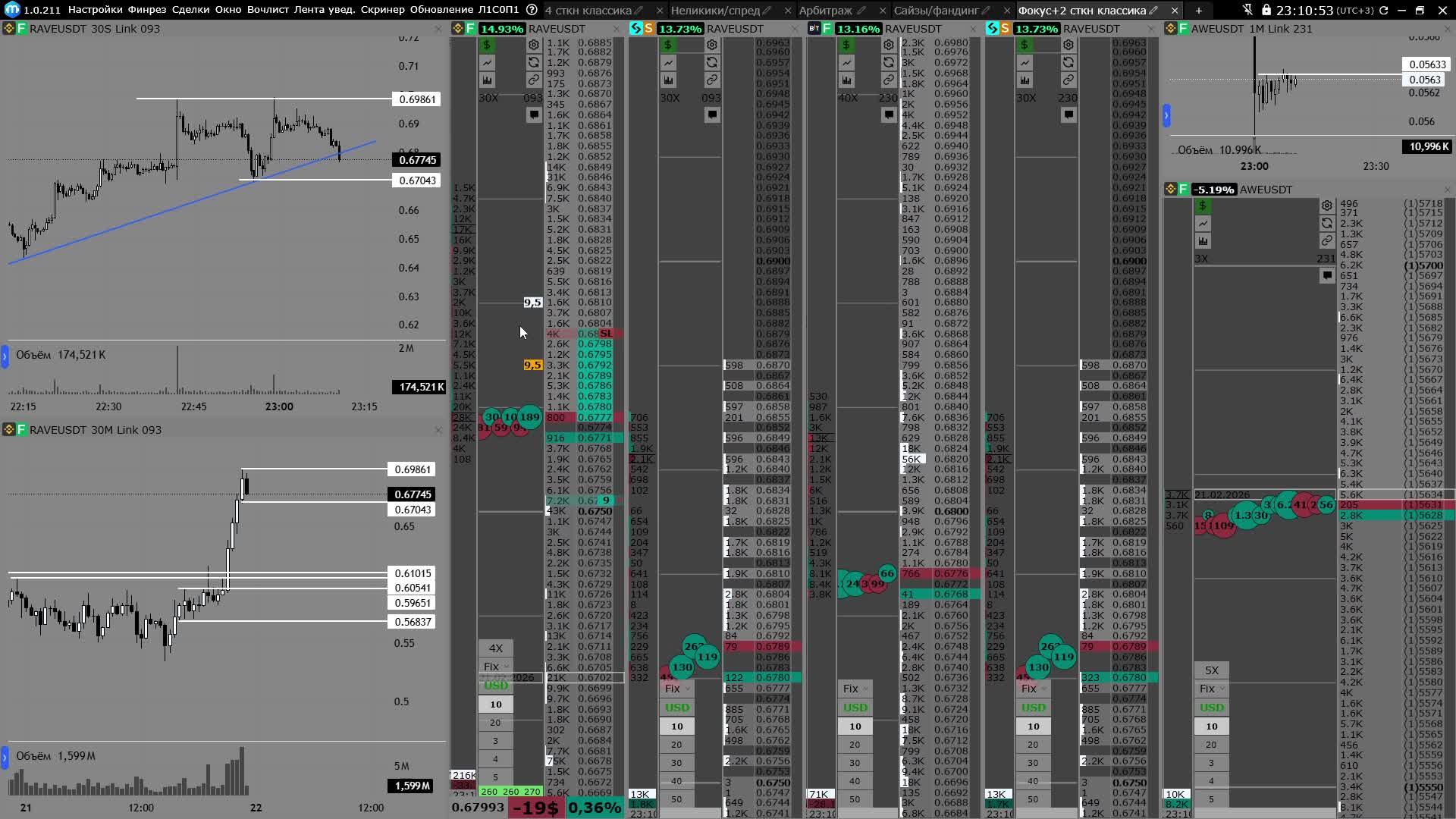The image size is (1456, 819).
Task: Click refresh icon in first RAVEUSDT orderbook
Action: (x=533, y=62)
